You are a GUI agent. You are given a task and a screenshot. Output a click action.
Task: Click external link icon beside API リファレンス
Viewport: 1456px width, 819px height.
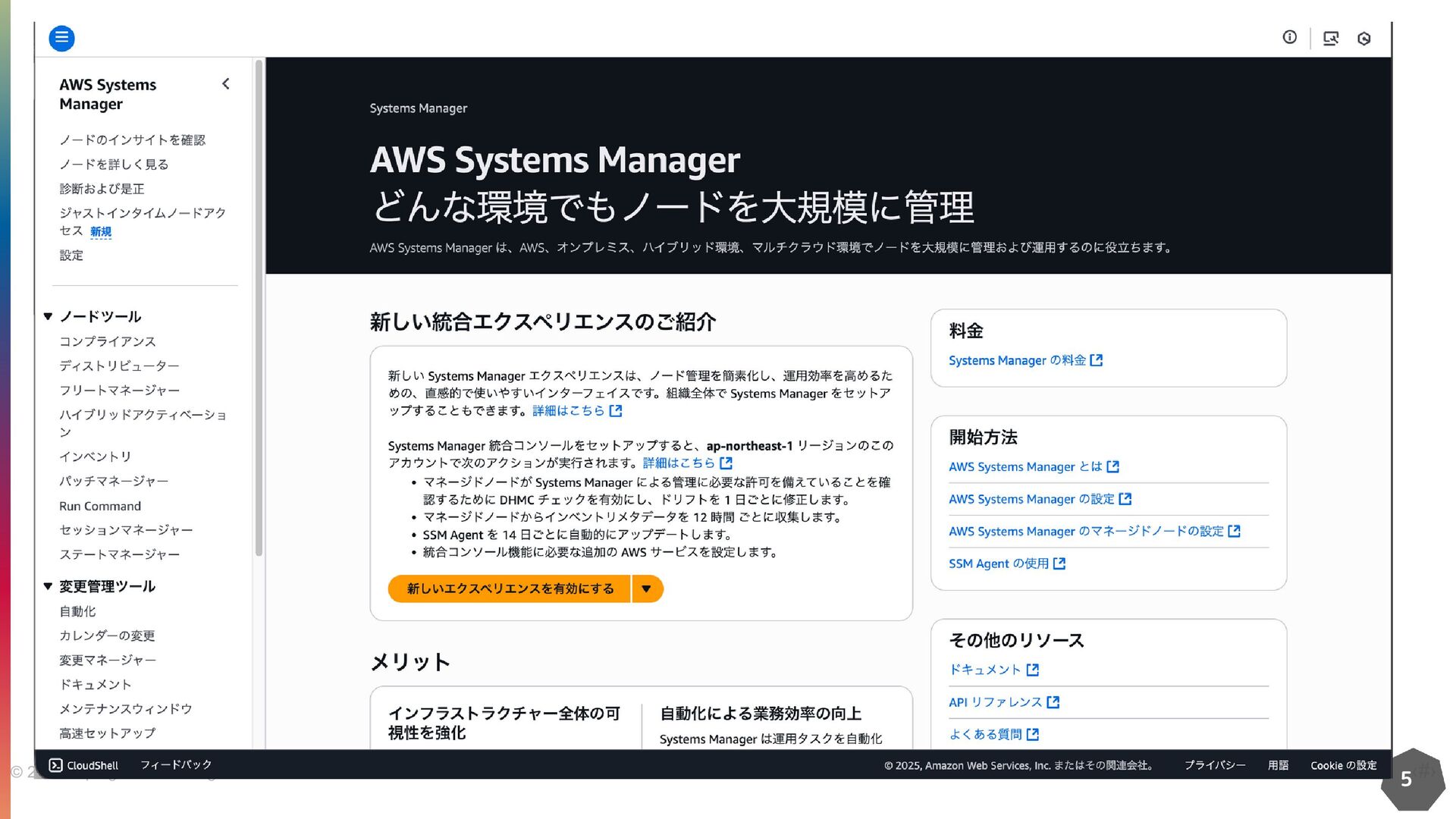(1053, 702)
